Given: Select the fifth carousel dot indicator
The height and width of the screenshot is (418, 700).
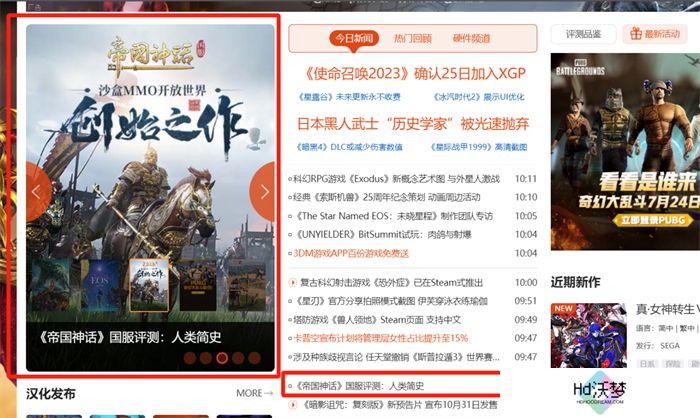Looking at the screenshot, I should (254, 358).
